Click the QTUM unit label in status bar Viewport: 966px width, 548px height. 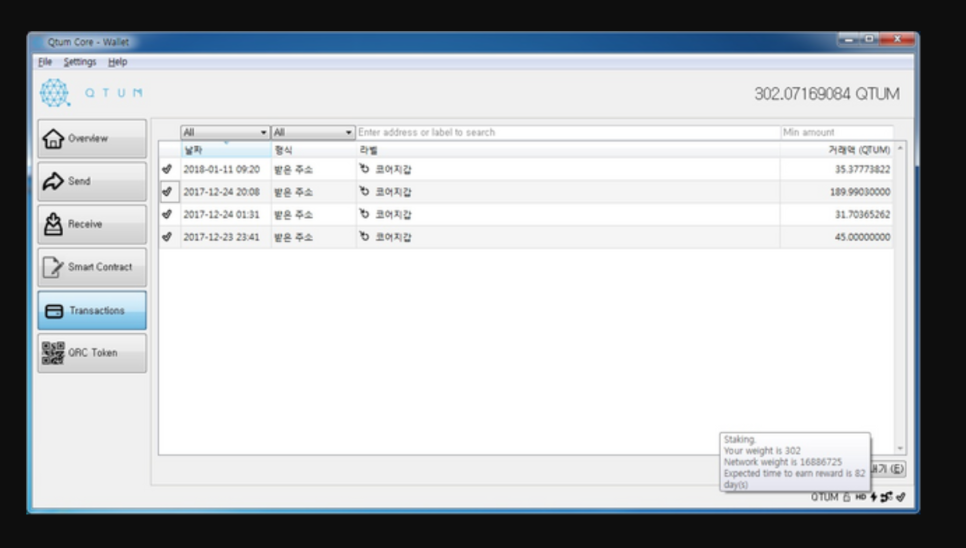click(824, 497)
